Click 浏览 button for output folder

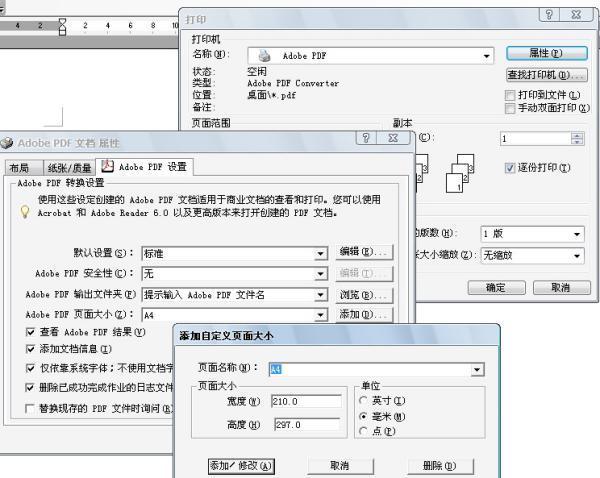(364, 295)
